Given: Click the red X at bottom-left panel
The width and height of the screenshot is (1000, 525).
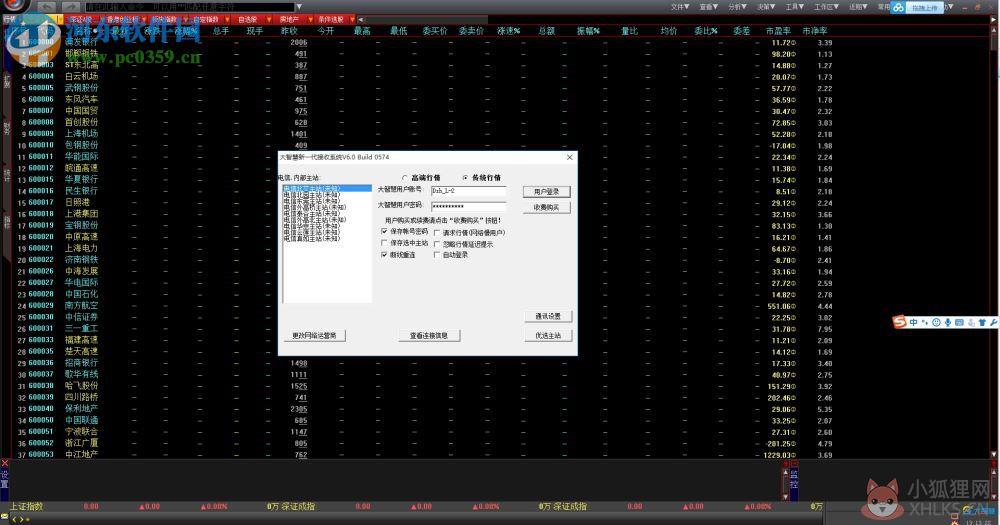Looking at the screenshot, I should (x=4, y=464).
